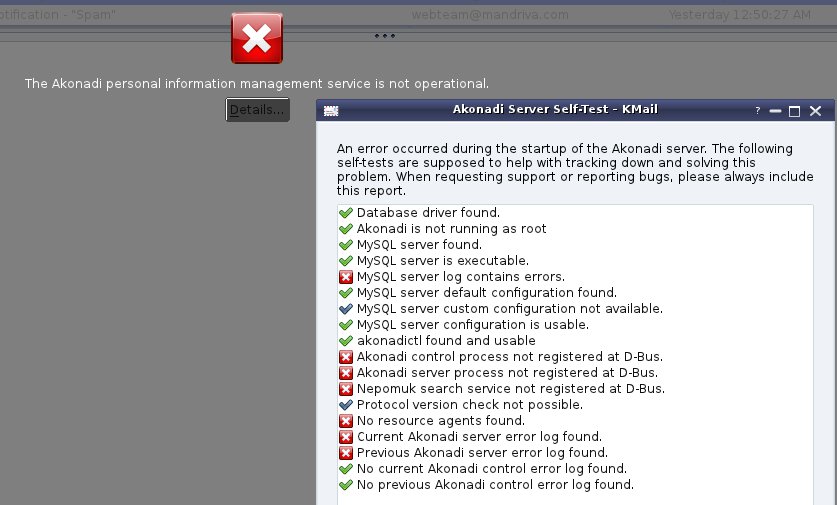Image resolution: width=837 pixels, height=505 pixels.
Task: Select 'Akonadi is not running as root' row
Action: point(575,228)
